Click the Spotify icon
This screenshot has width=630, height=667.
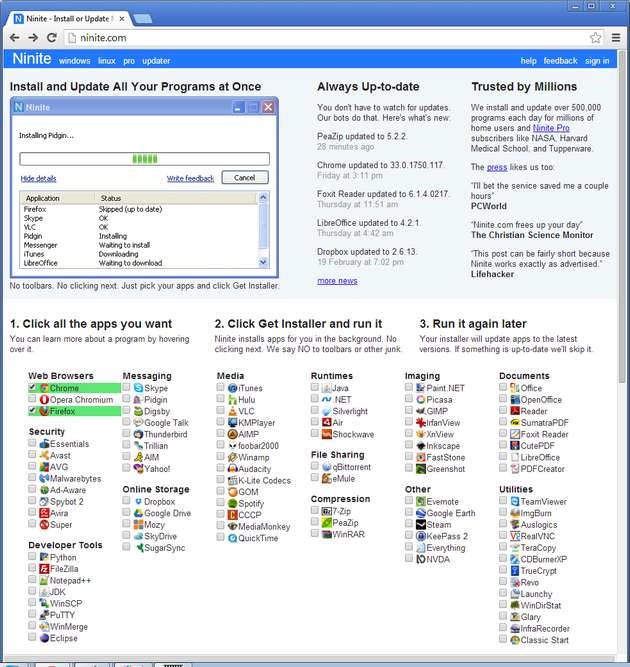click(x=232, y=503)
